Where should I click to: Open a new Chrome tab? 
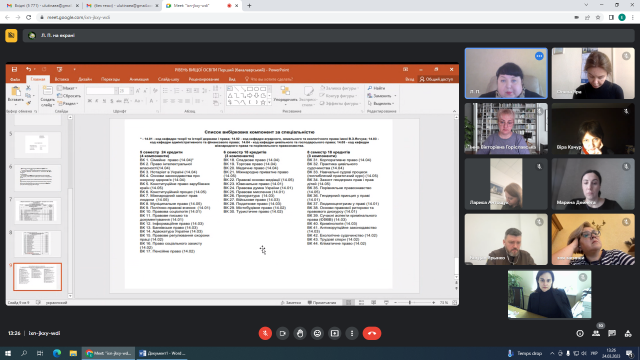pos(249,6)
